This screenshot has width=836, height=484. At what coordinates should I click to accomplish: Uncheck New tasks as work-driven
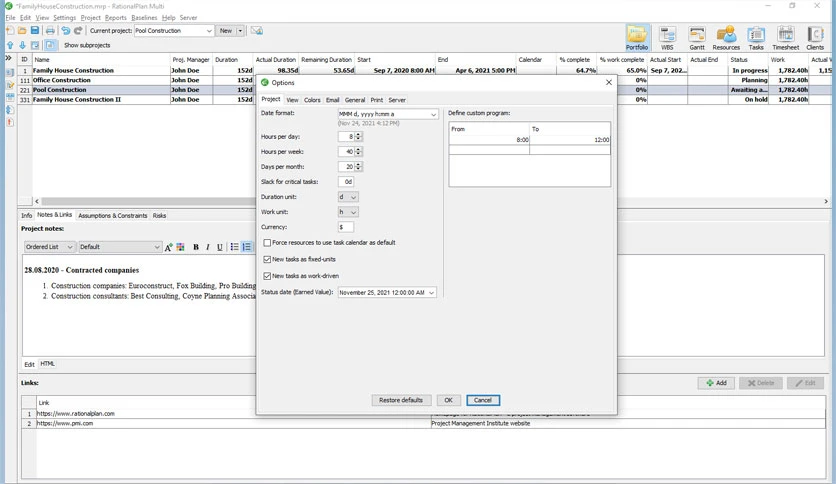point(267,276)
